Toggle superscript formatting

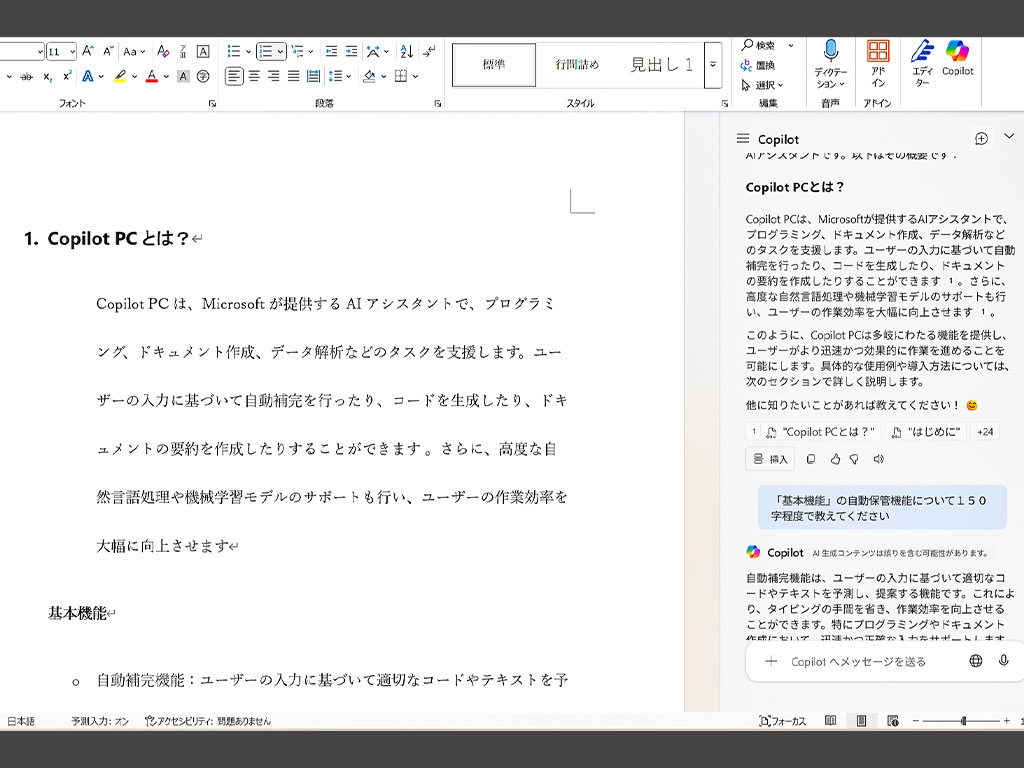point(67,76)
